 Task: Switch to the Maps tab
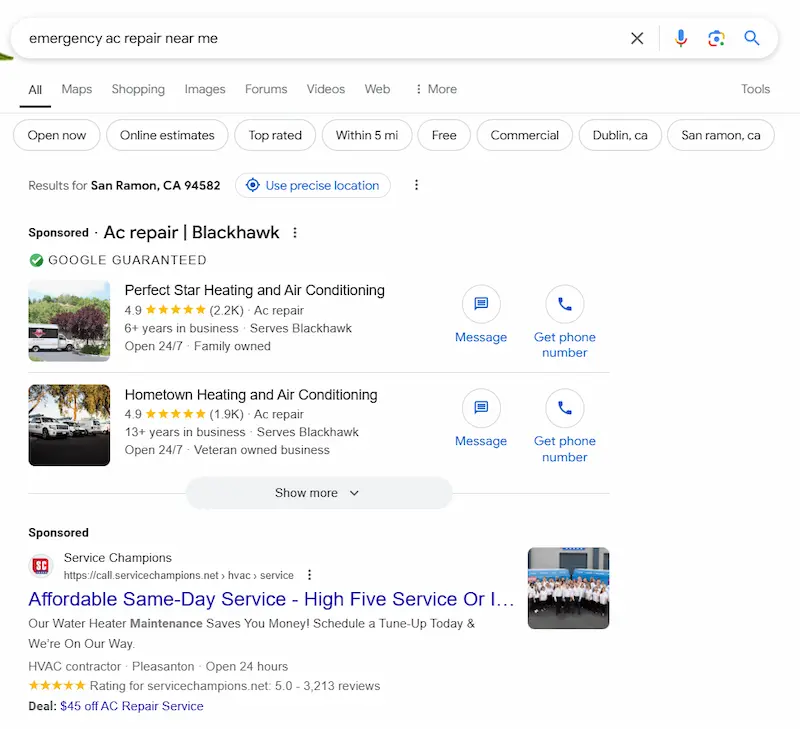click(x=77, y=89)
